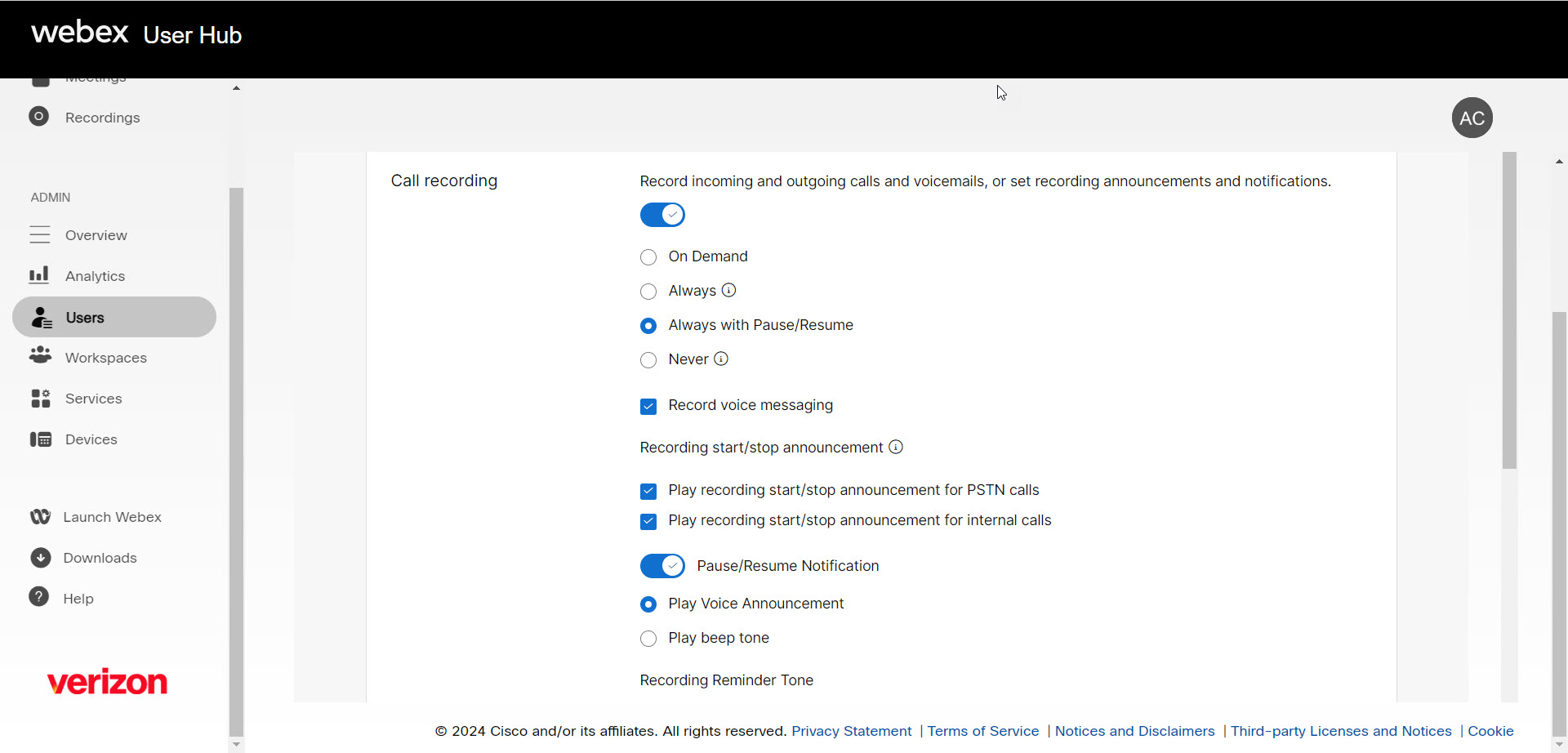This screenshot has height=753, width=1568.
Task: Click the User Hub title
Action: tap(193, 35)
